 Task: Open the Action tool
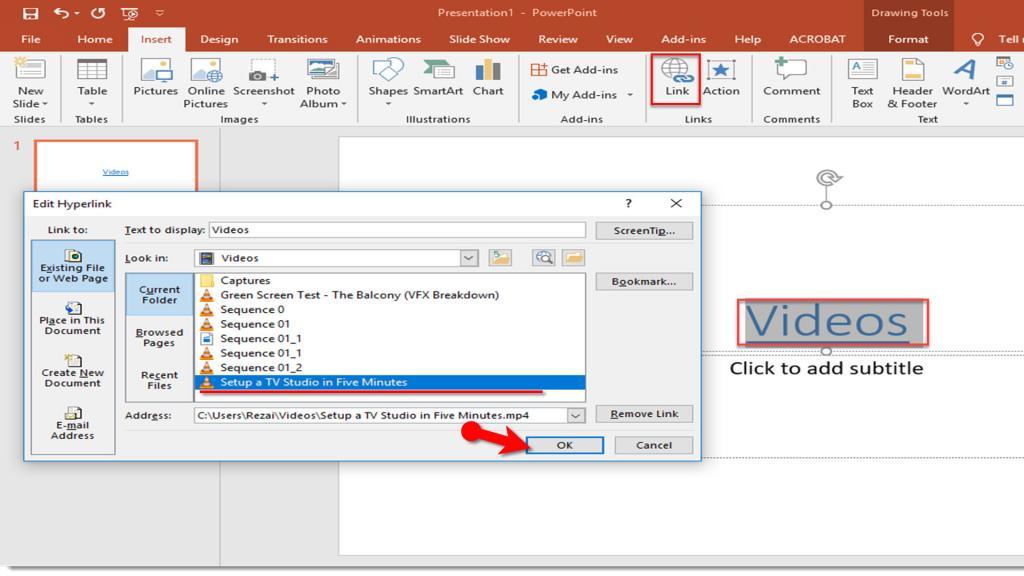722,80
